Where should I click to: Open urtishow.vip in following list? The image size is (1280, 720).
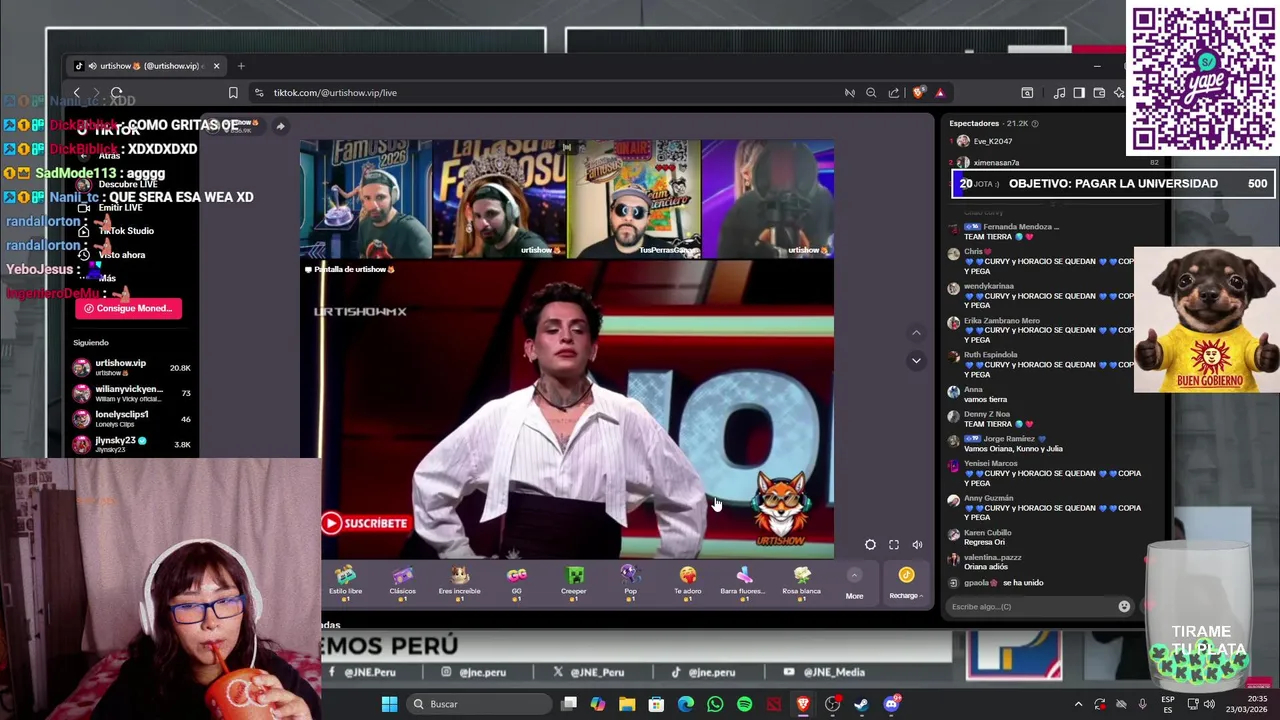click(131, 367)
